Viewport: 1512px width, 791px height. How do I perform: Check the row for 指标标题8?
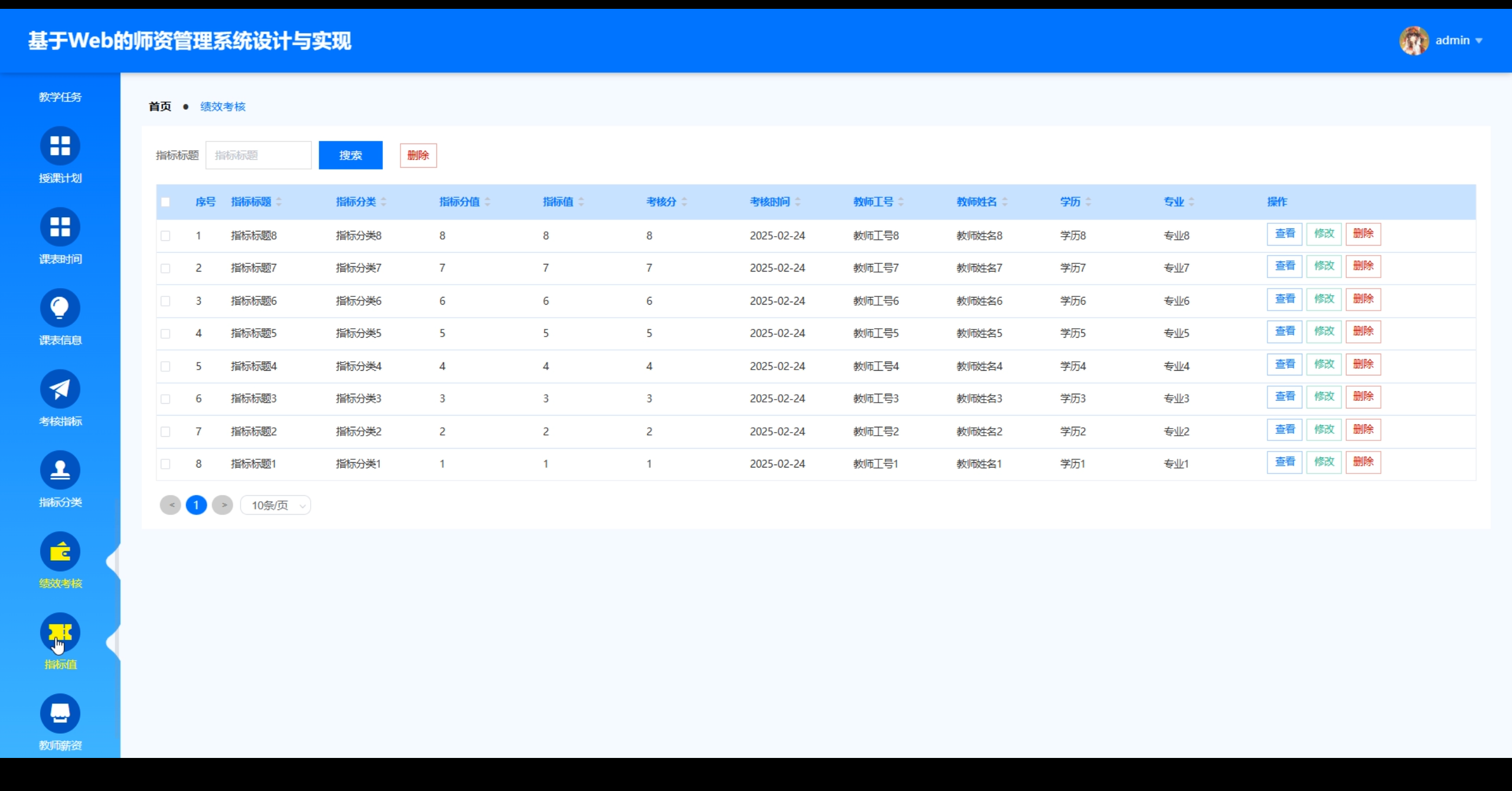tap(165, 236)
